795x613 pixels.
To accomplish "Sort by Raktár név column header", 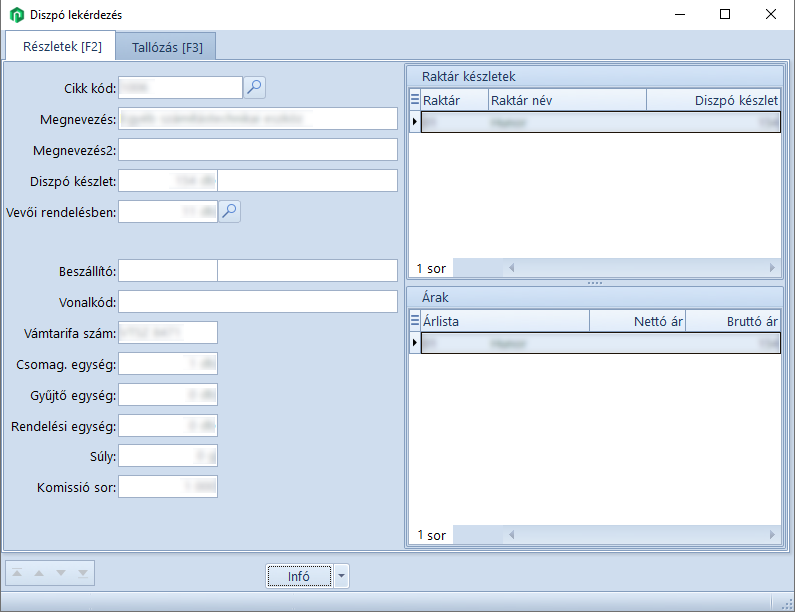I will tap(566, 100).
